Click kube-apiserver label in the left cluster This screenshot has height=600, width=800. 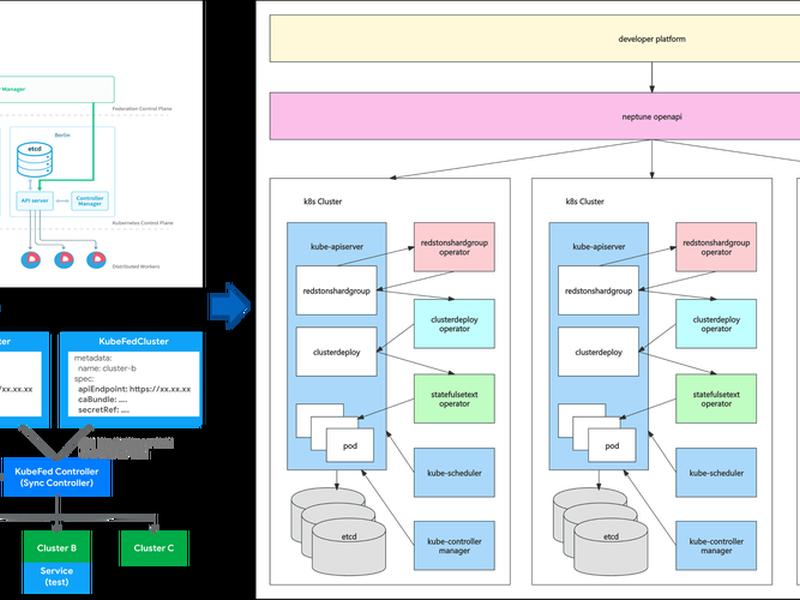pos(337,246)
